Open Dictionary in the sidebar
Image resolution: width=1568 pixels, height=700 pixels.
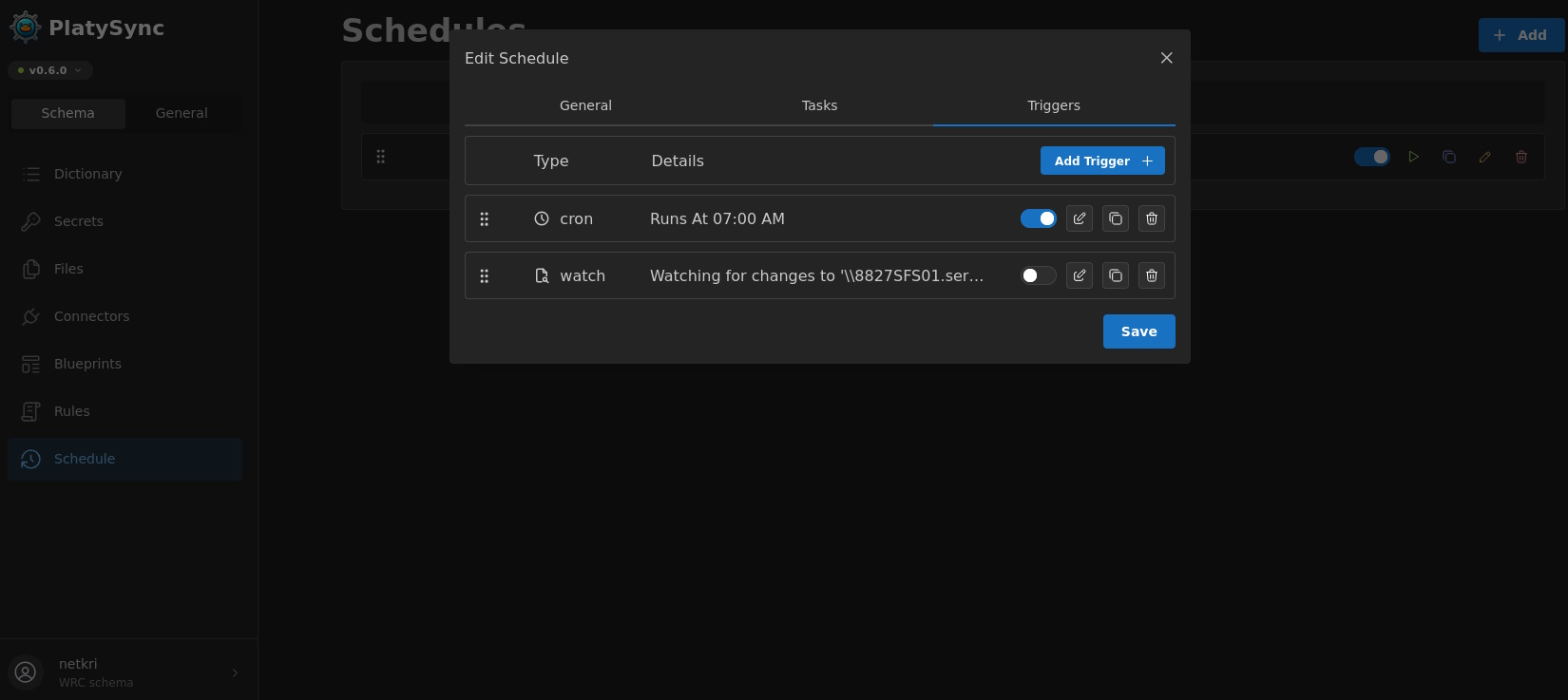click(x=124, y=174)
